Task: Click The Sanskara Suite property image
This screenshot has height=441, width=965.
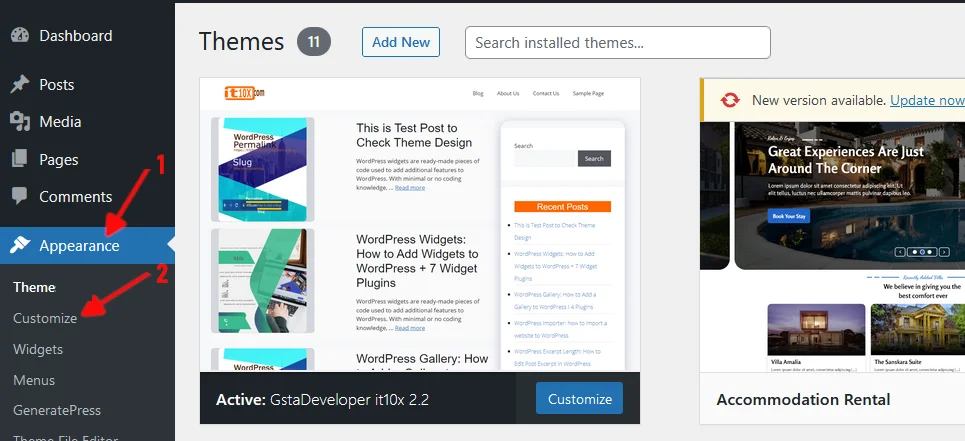Action: pos(916,330)
